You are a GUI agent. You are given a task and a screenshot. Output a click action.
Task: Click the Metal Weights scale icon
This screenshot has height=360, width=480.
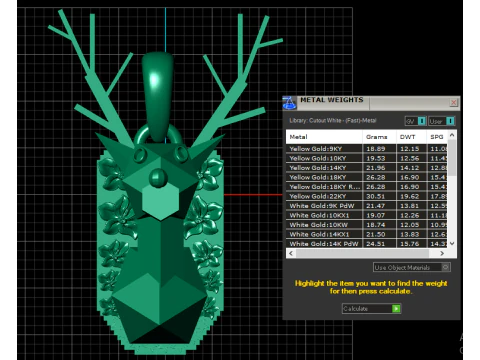[x=289, y=103]
